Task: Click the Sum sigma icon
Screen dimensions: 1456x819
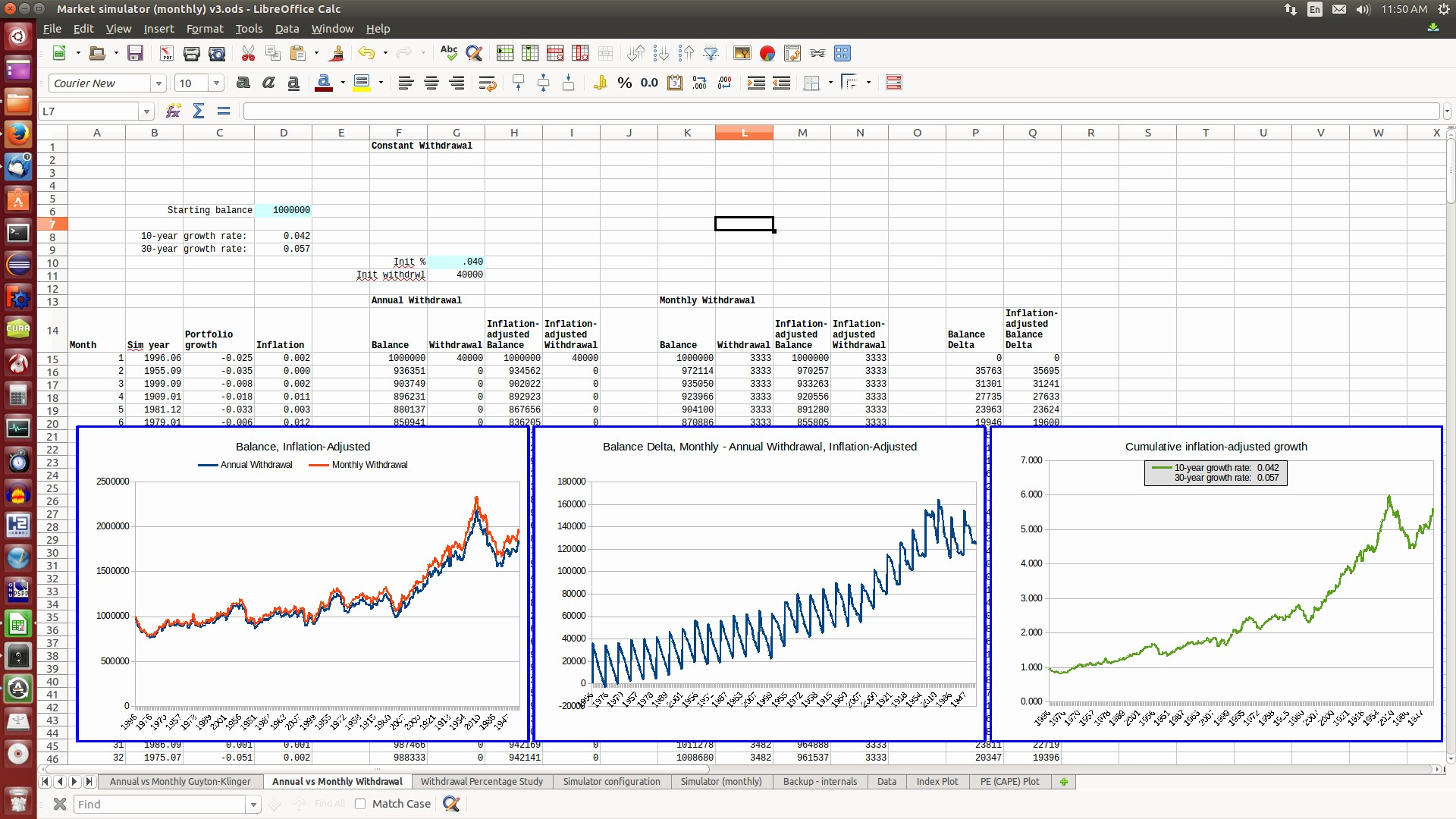Action: pyautogui.click(x=198, y=111)
